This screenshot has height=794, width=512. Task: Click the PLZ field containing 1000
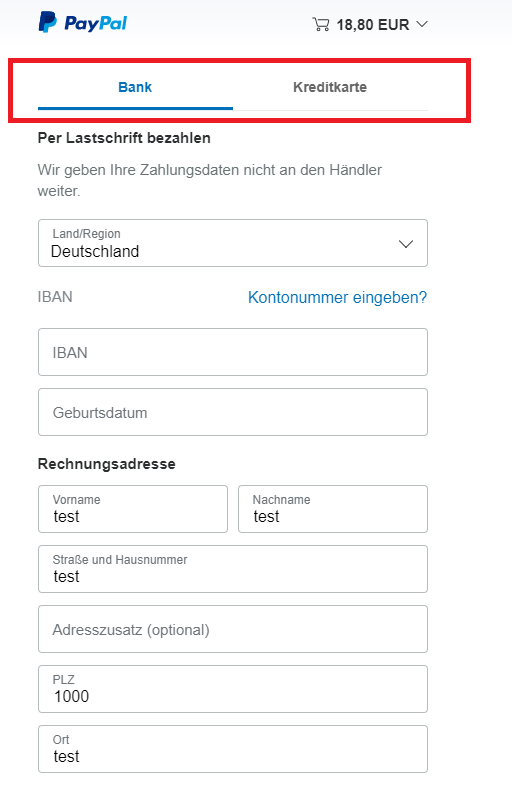(x=233, y=689)
